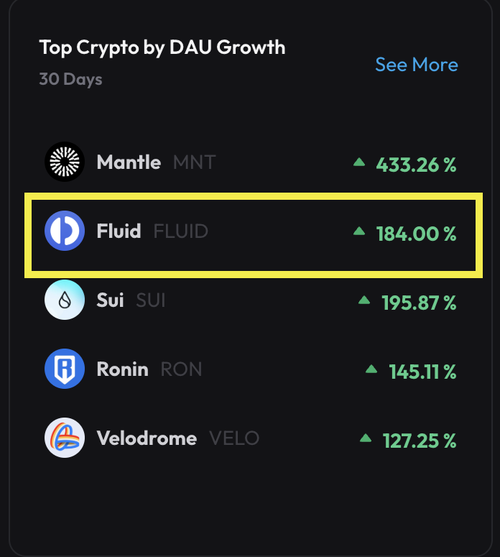Open the Velodrome crypto entry
The width and height of the screenshot is (500, 557).
[x=250, y=438]
